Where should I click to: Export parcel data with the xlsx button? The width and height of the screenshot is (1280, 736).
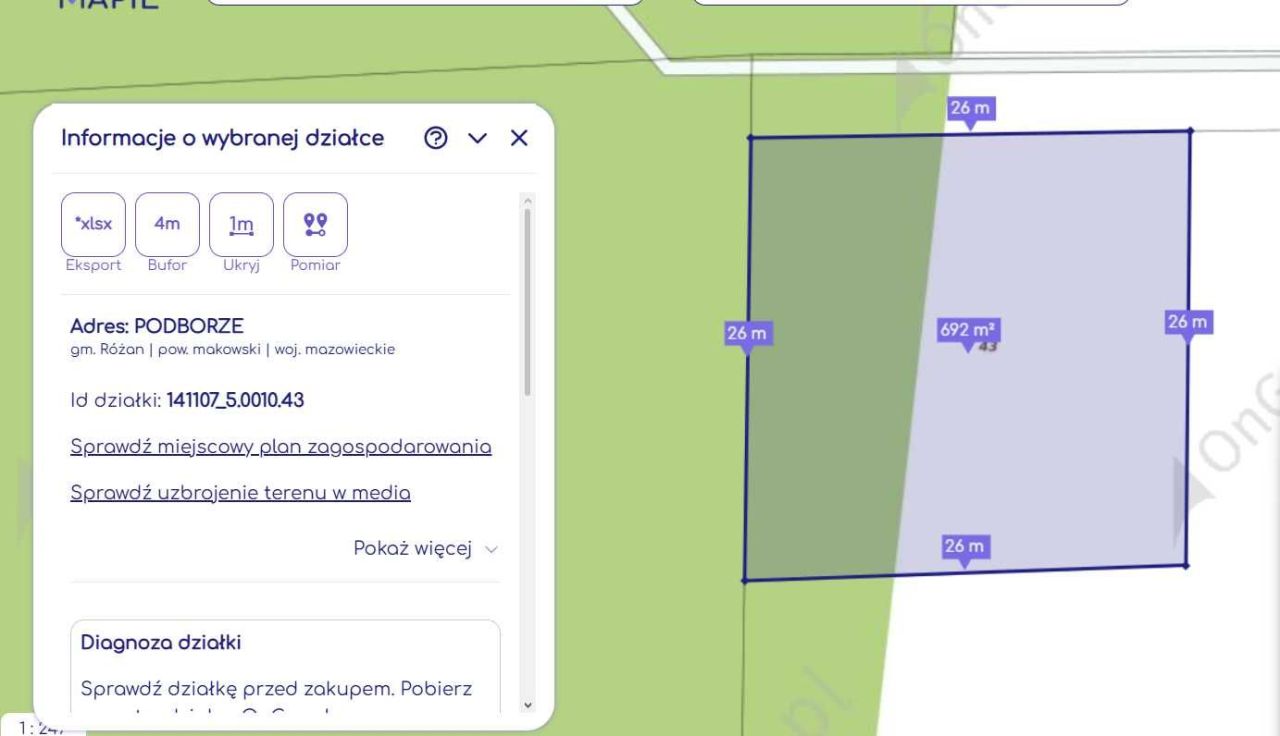(93, 224)
